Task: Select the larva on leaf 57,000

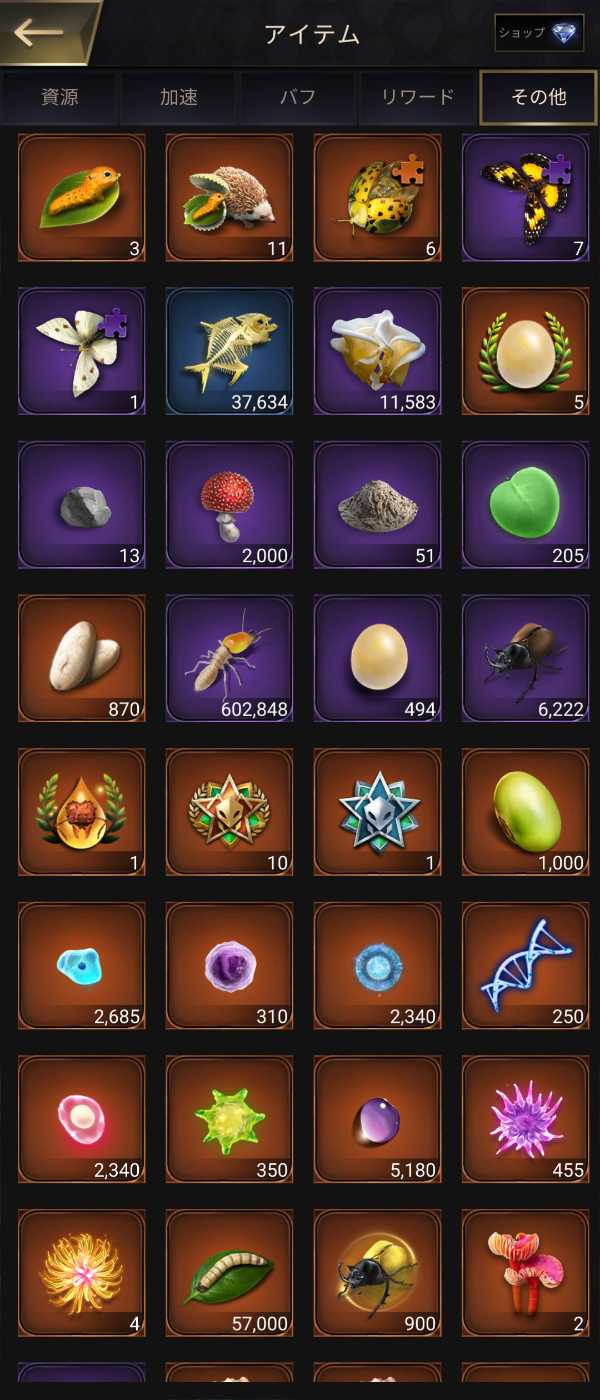Action: pyautogui.click(x=230, y=1274)
